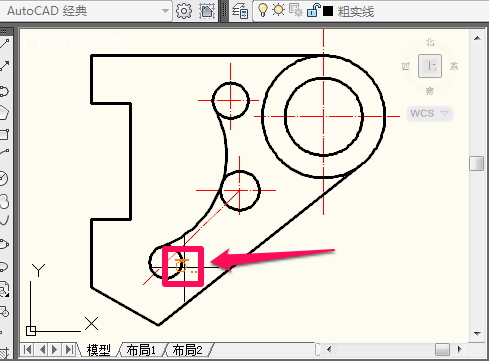
Task: Open the AutoCAD 经典 workspace dropdown
Action: pyautogui.click(x=165, y=11)
